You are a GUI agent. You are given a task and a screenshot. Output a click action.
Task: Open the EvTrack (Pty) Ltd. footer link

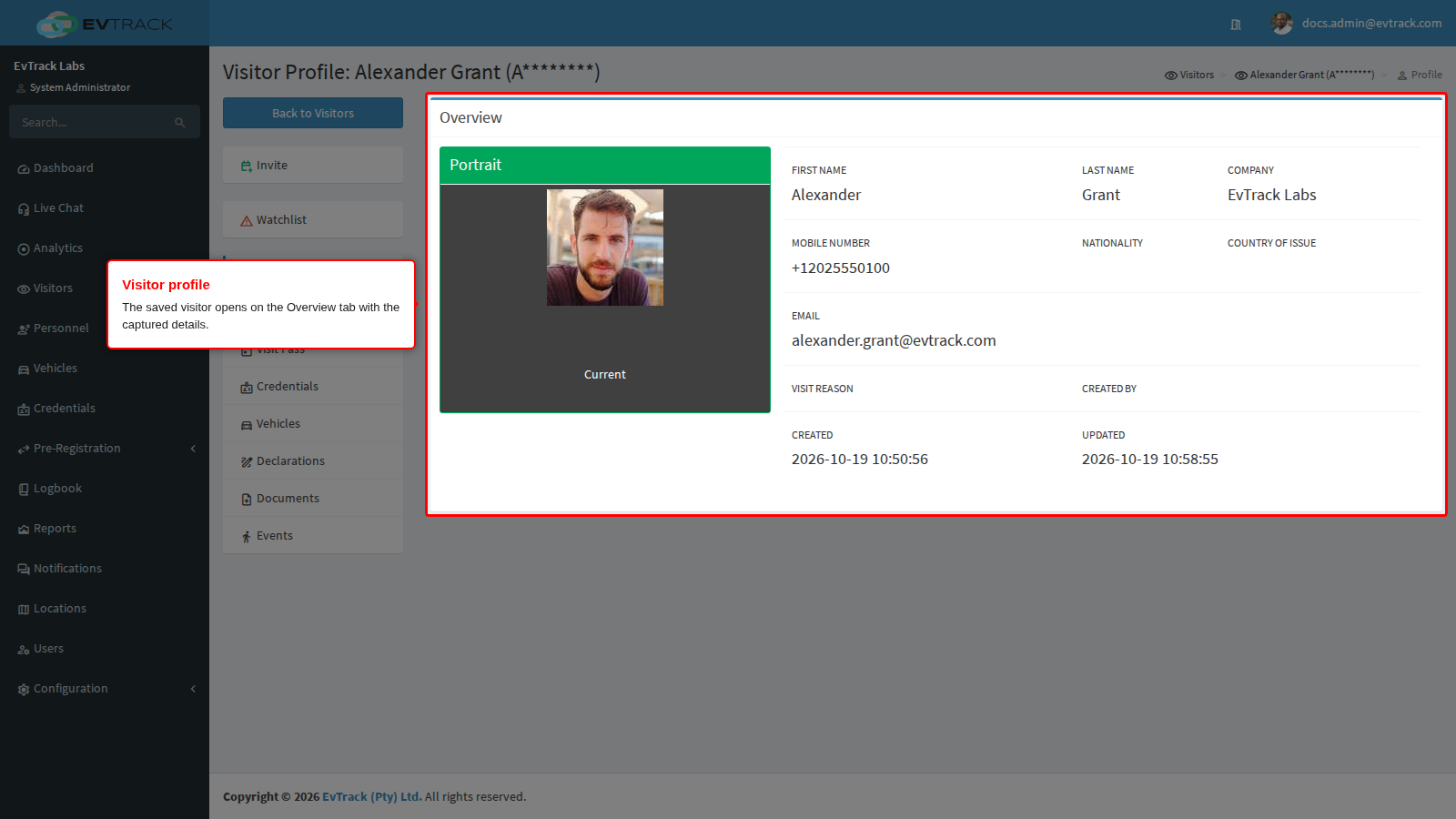[x=372, y=797]
